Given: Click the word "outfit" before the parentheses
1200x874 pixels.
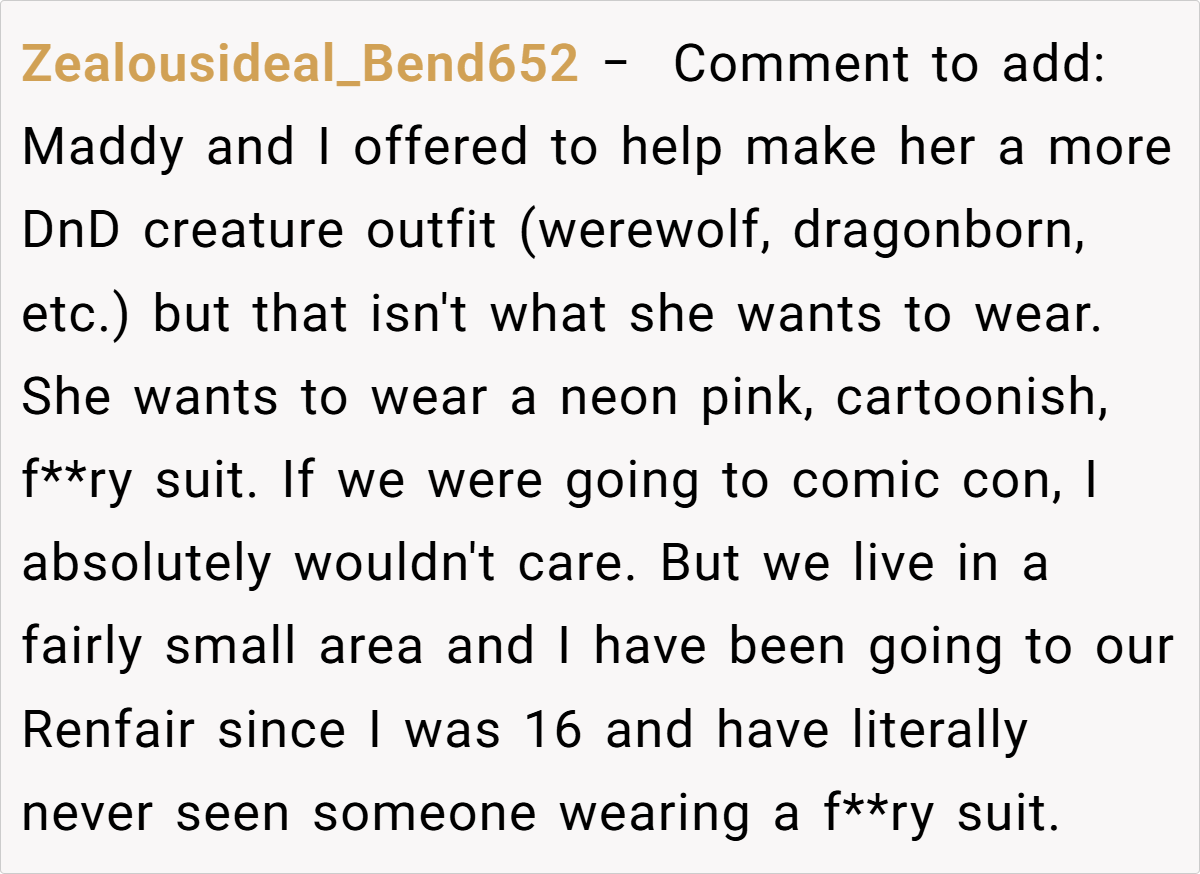Looking at the screenshot, I should 430,231.
